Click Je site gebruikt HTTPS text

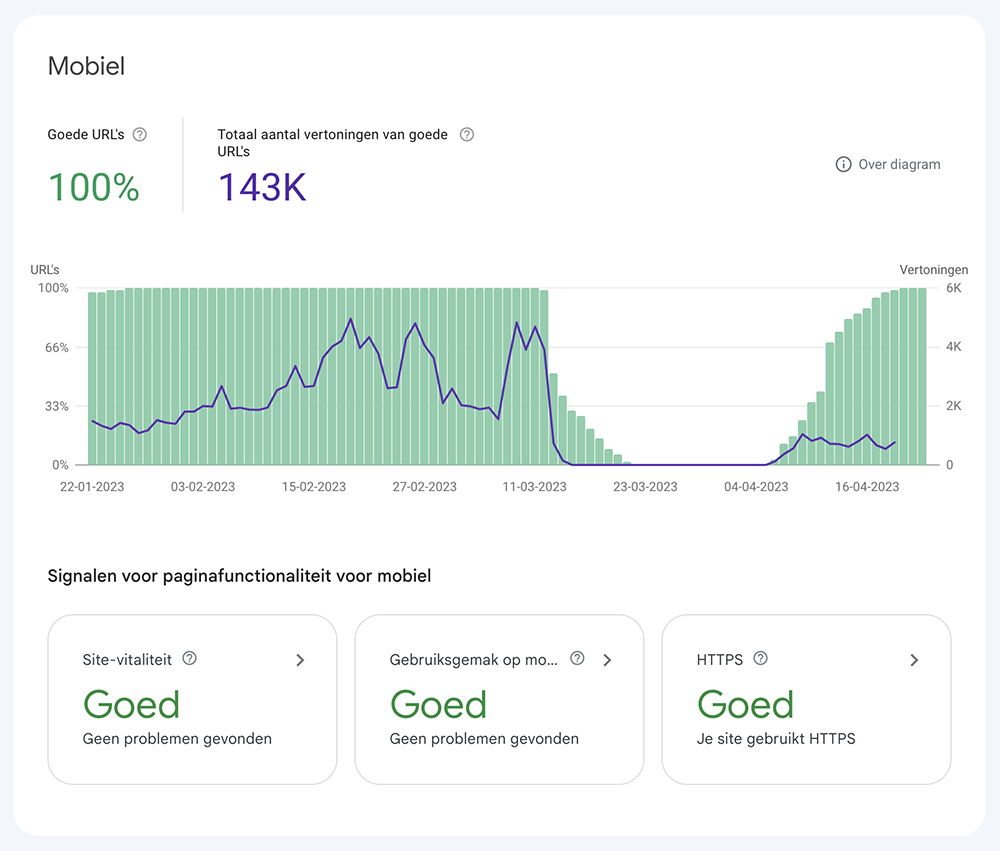tap(776, 739)
